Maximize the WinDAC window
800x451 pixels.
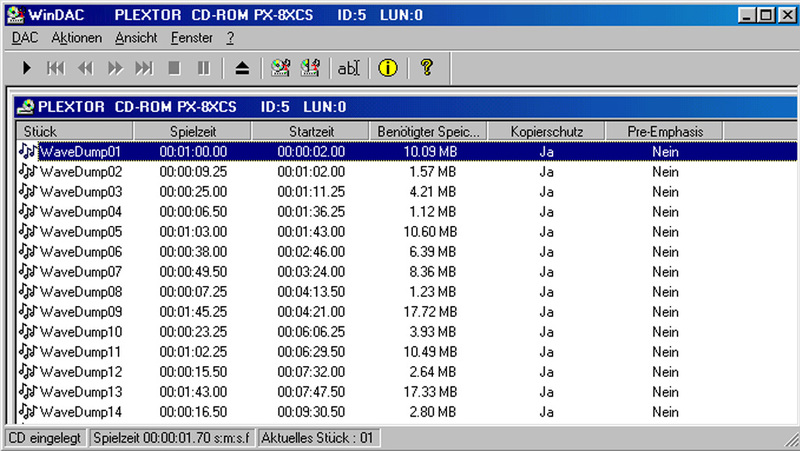tap(766, 15)
